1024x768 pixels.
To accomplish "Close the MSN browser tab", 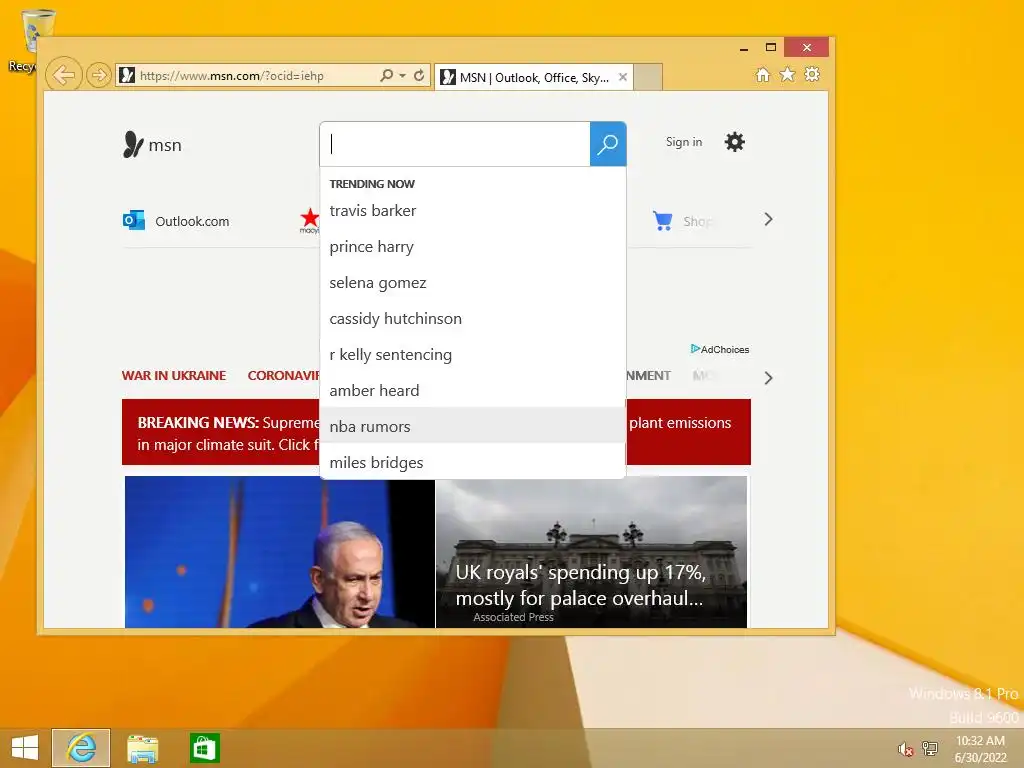I will pyautogui.click(x=623, y=77).
